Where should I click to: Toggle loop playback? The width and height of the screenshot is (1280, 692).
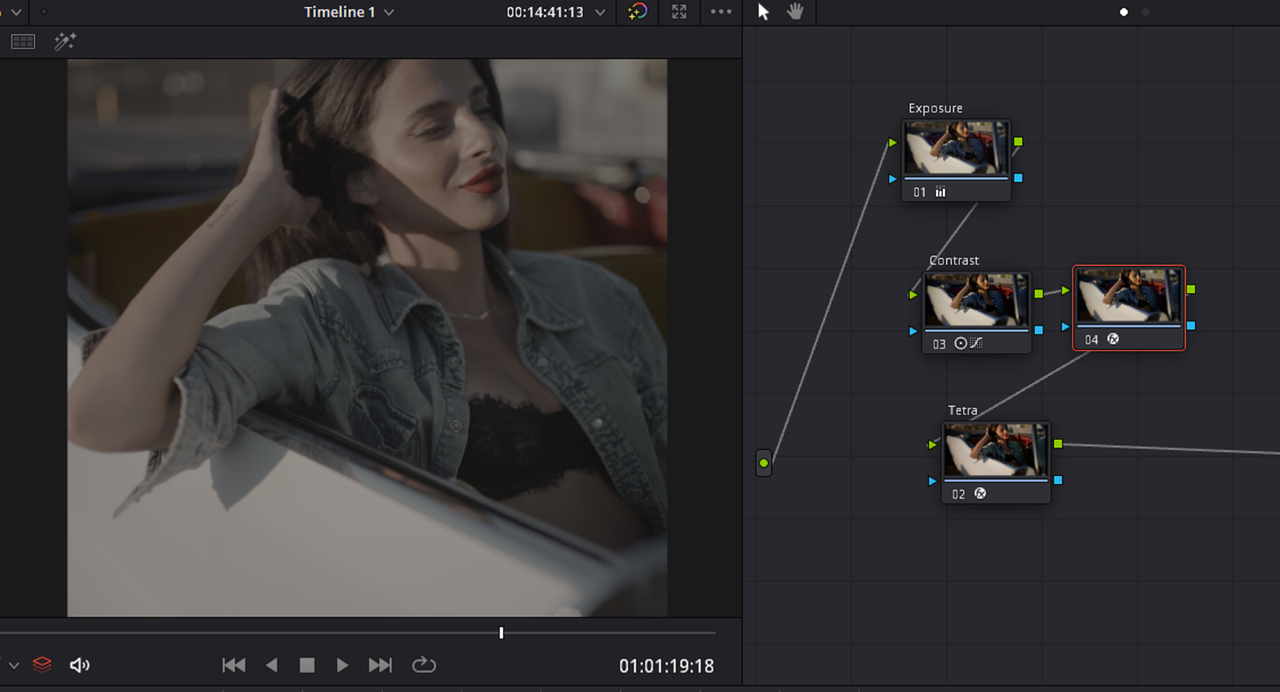[x=424, y=664]
